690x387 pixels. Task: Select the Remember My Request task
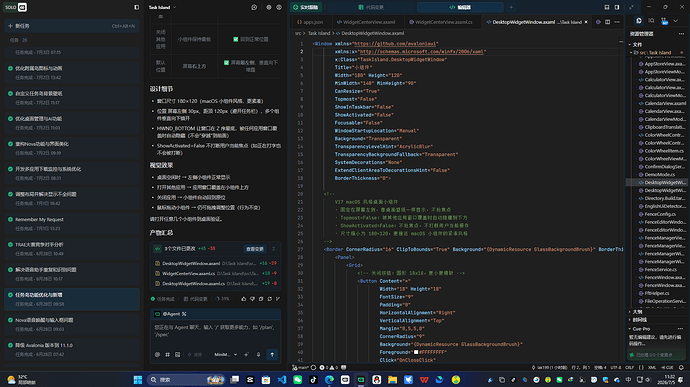(72, 224)
